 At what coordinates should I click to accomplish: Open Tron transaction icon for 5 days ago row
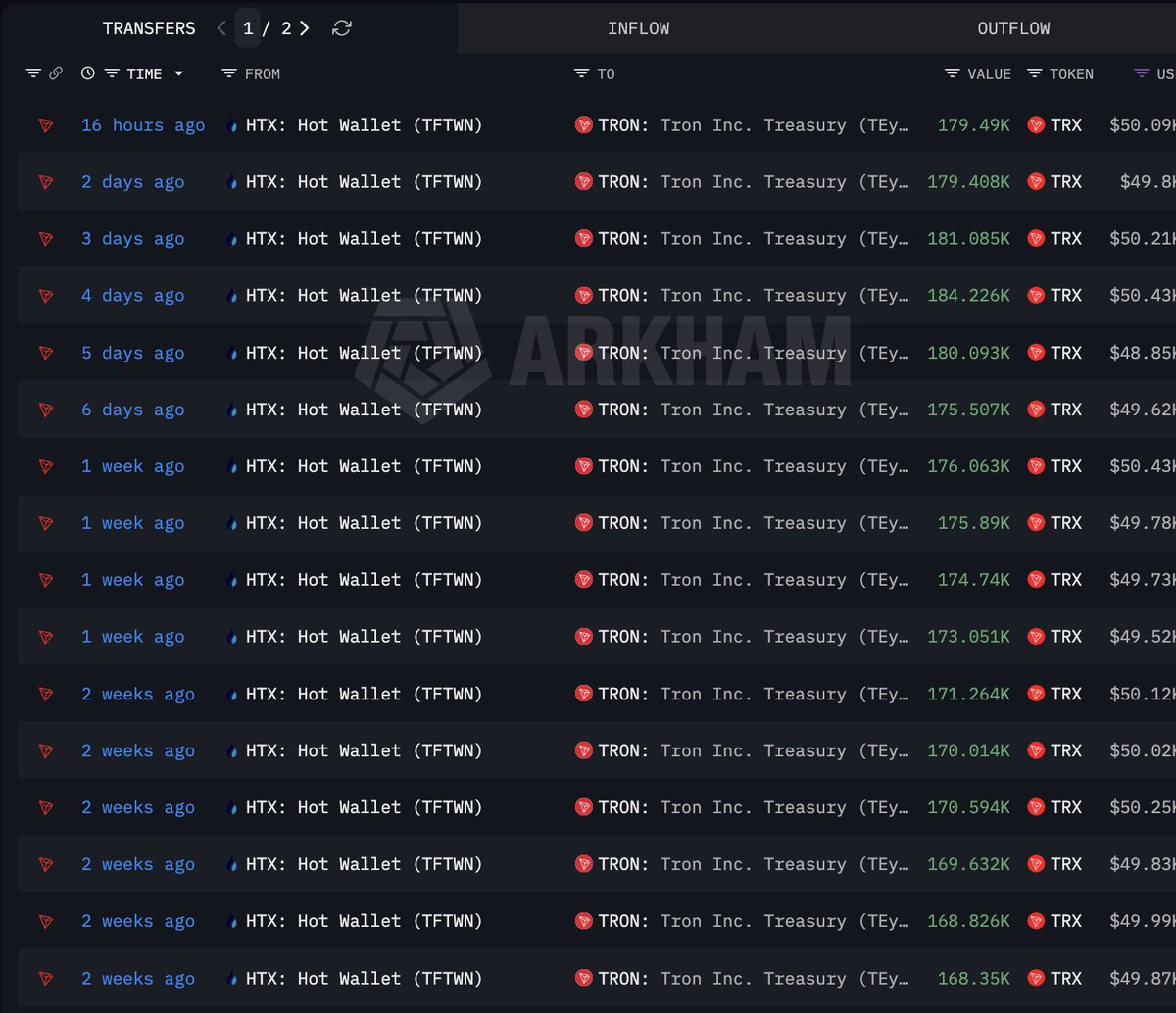(45, 353)
